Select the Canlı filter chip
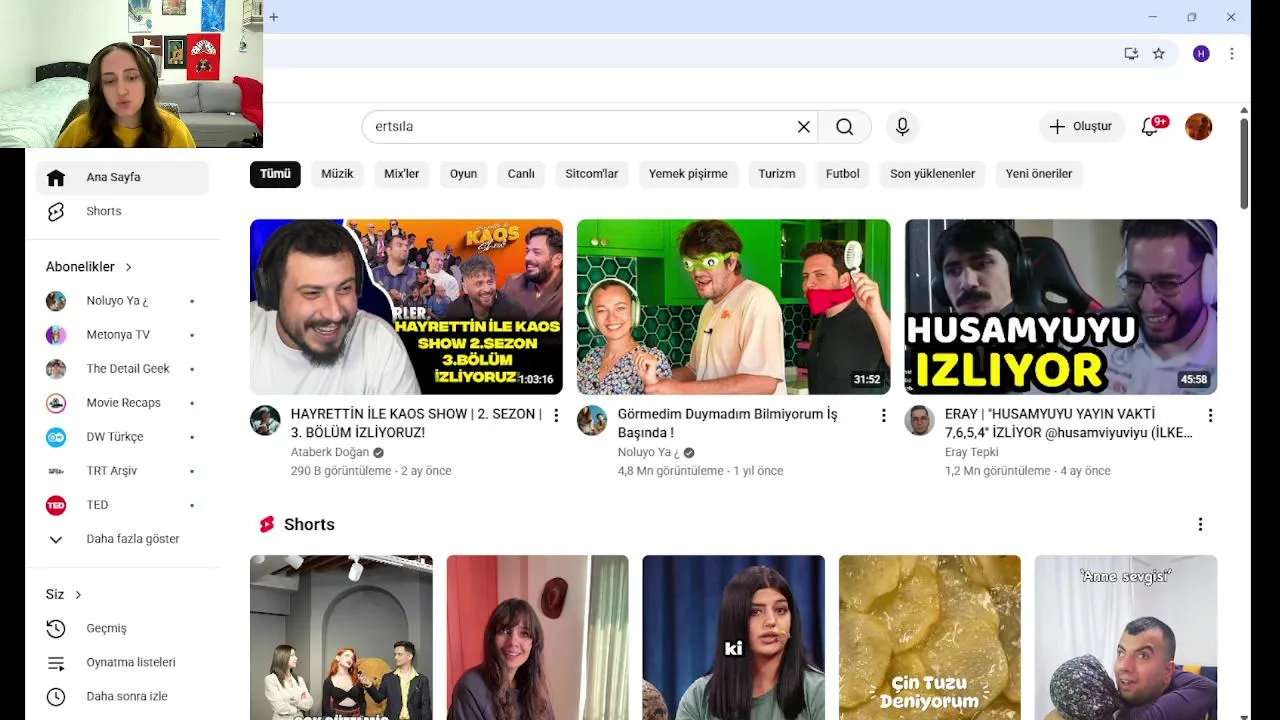Image resolution: width=1280 pixels, height=720 pixels. (521, 174)
